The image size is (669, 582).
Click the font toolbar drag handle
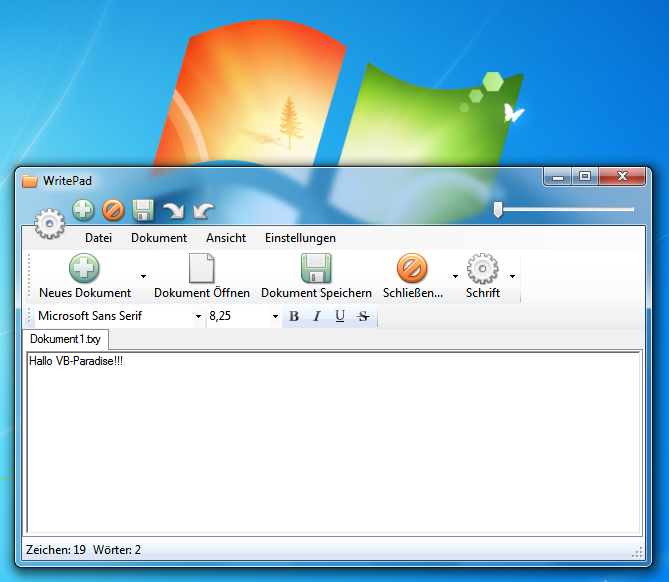[29, 316]
